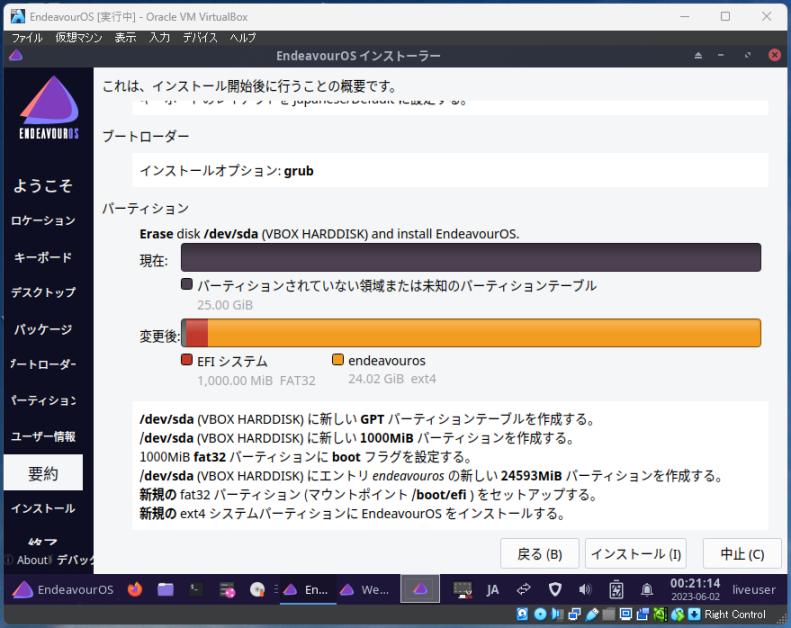Click the 'インストールオプション: grub' line
Screen dimensions: 791x628
tap(227, 171)
